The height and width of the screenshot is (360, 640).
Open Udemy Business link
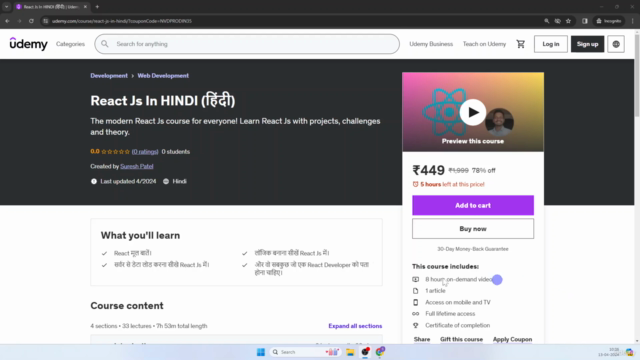click(431, 44)
